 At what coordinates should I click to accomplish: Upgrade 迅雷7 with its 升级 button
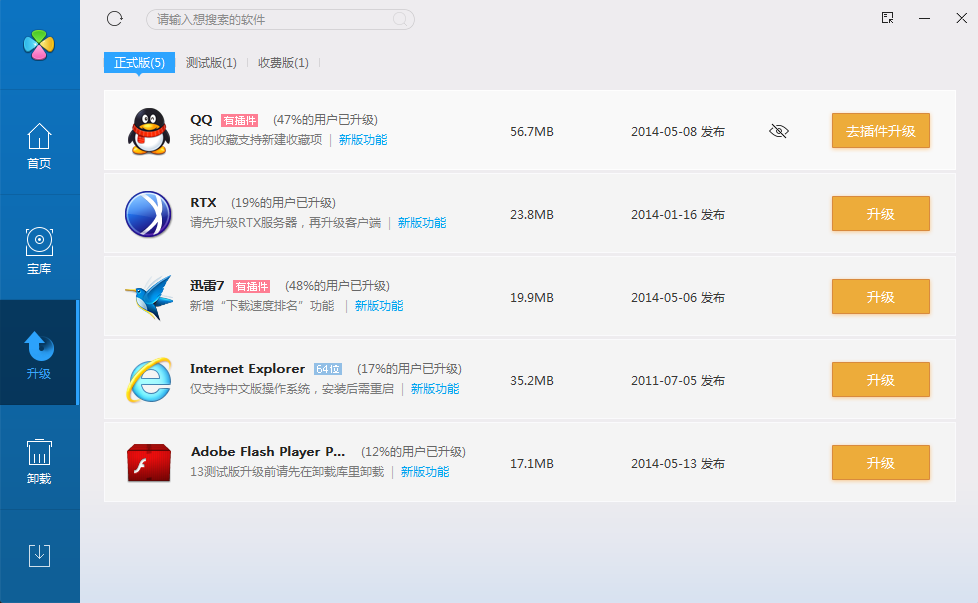[880, 297]
